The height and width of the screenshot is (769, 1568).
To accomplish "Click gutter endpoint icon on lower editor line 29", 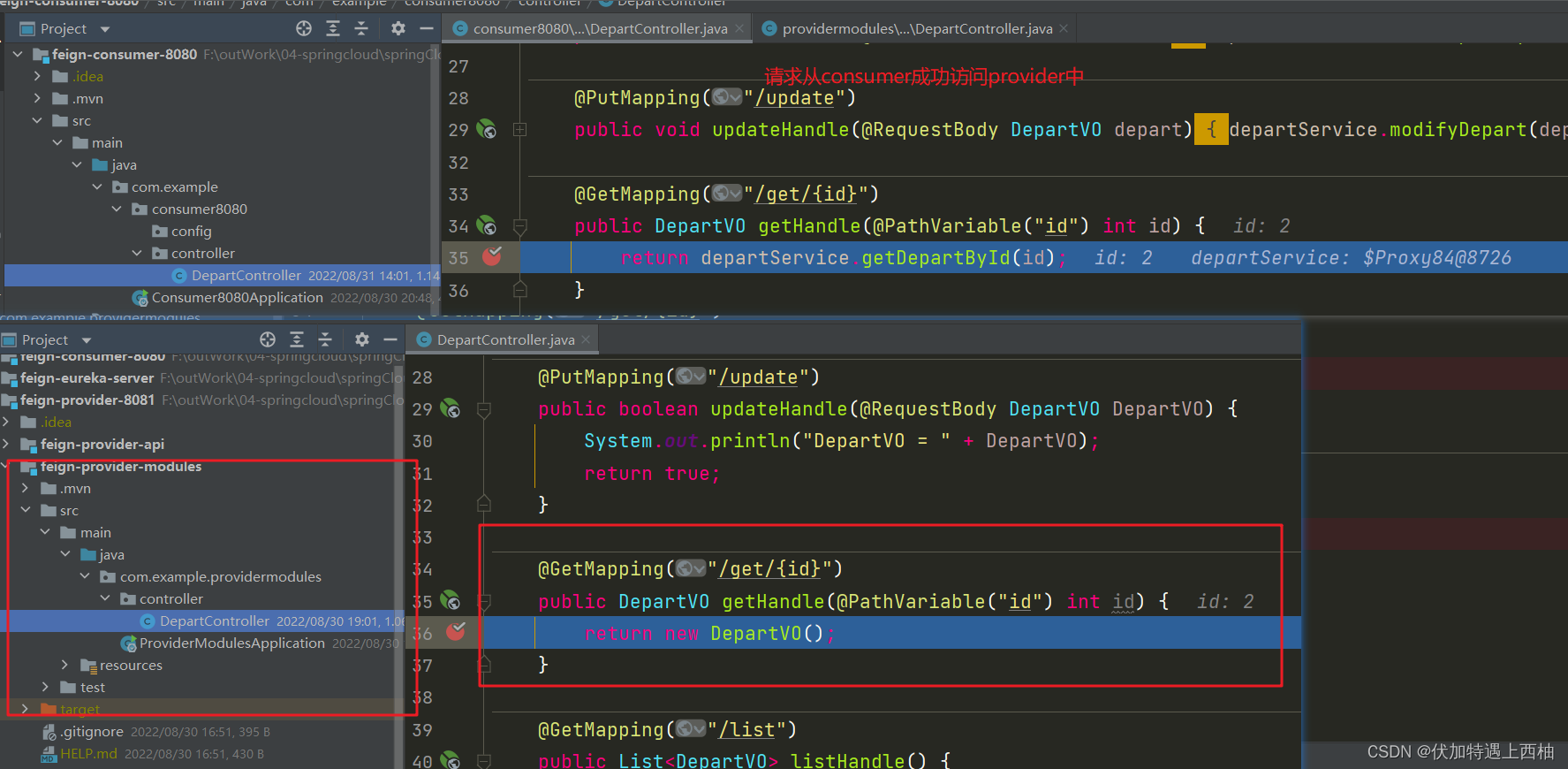I will click(451, 408).
